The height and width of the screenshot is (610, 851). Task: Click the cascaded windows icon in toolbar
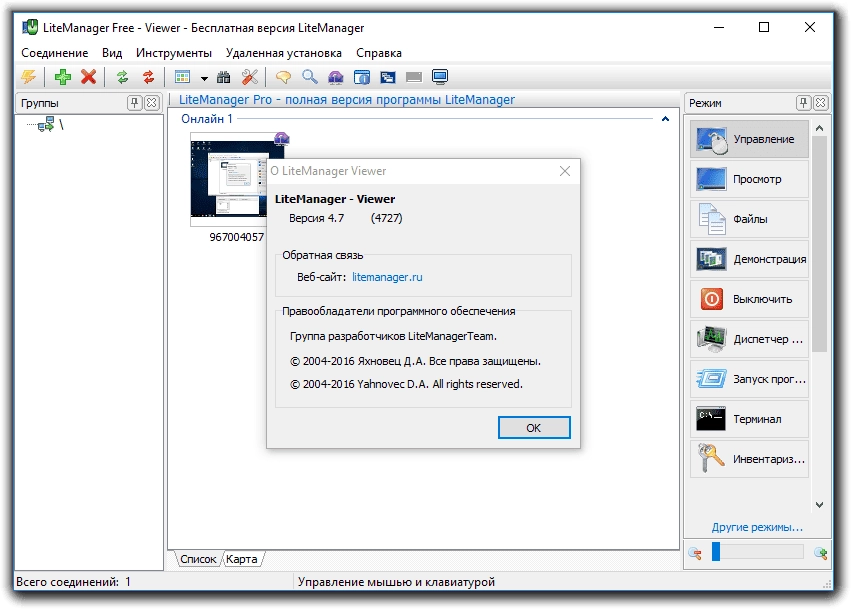[x=388, y=77]
